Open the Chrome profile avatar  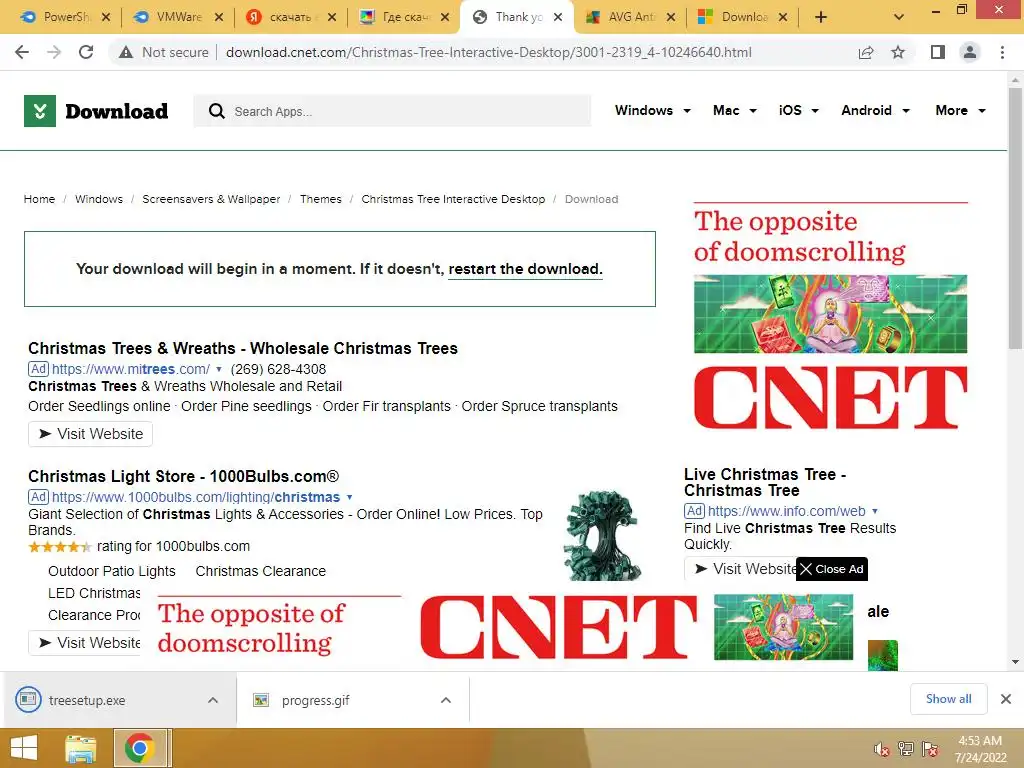(970, 52)
